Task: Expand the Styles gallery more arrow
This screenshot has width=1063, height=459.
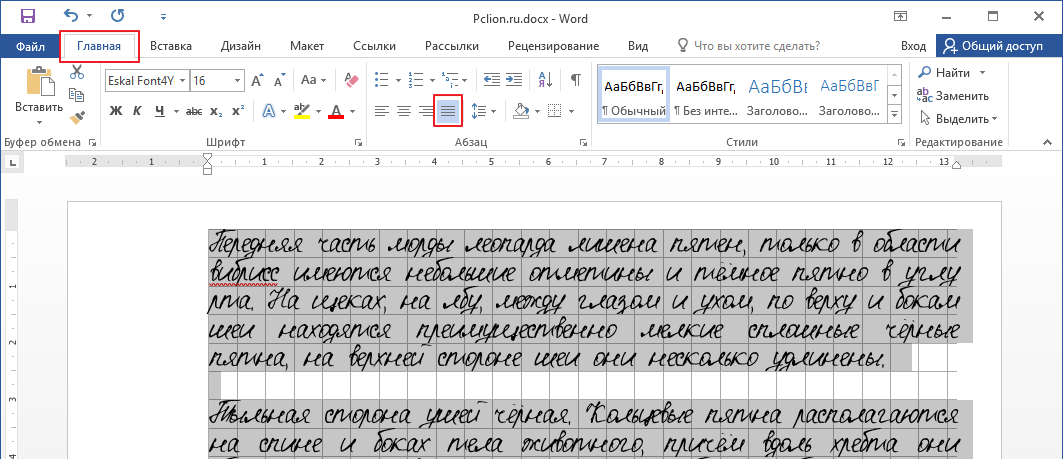Action: coord(894,112)
